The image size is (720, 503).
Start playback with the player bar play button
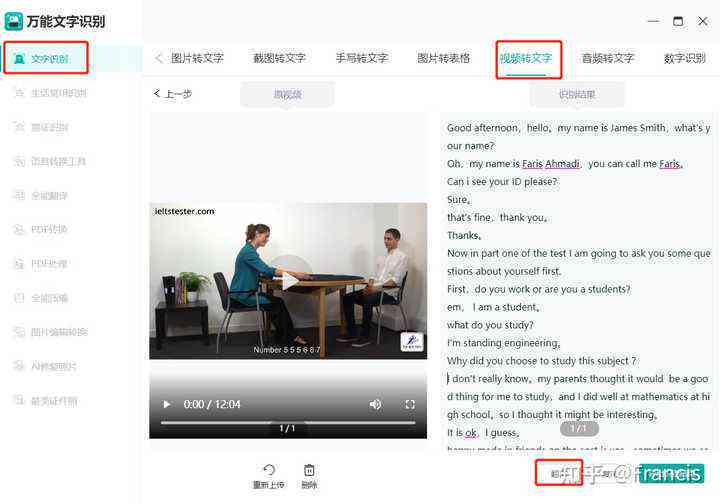[x=167, y=404]
